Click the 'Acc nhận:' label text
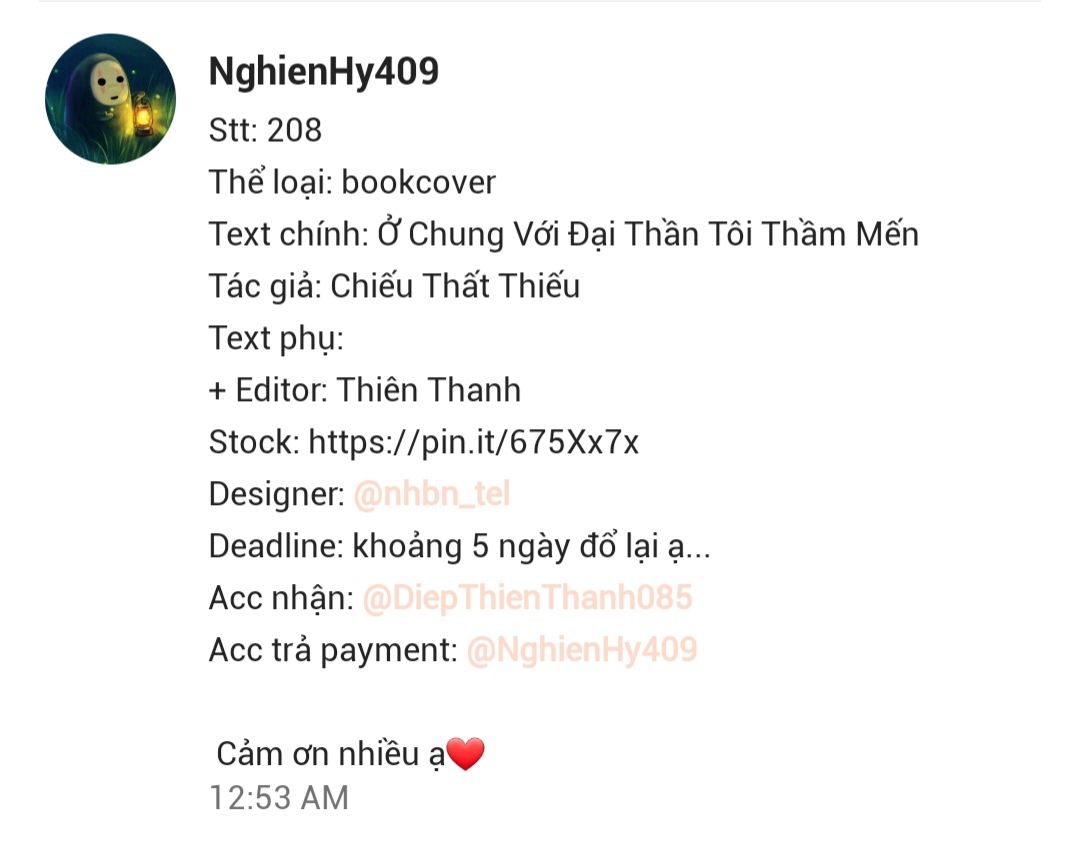The height and width of the screenshot is (867, 1080). click(x=281, y=598)
